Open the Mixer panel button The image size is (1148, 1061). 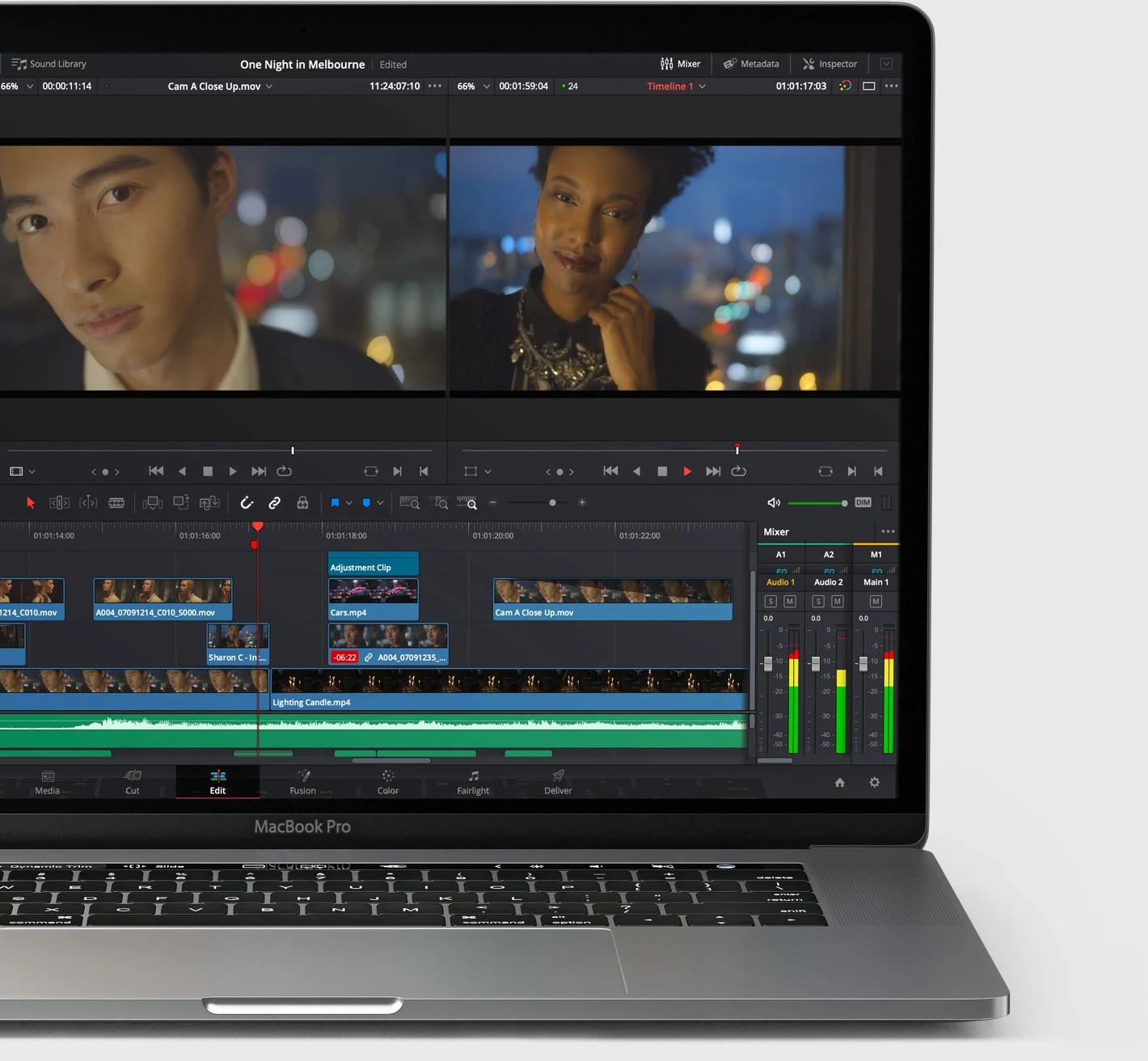click(680, 64)
